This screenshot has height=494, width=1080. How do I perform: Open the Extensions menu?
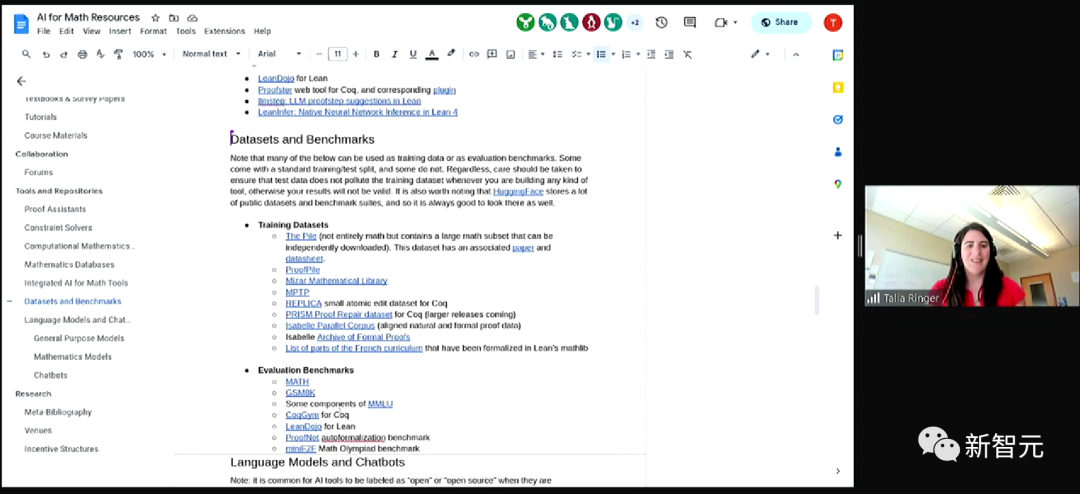225,31
